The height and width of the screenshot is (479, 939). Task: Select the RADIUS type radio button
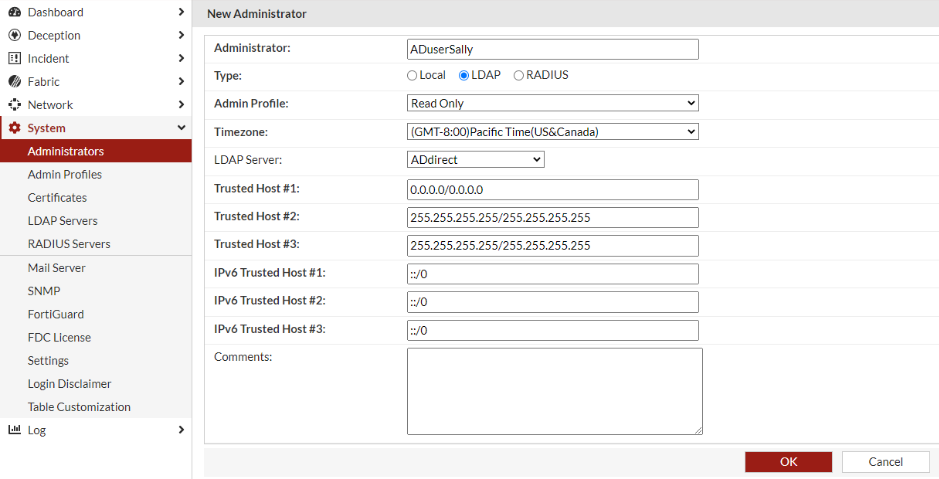click(x=519, y=75)
